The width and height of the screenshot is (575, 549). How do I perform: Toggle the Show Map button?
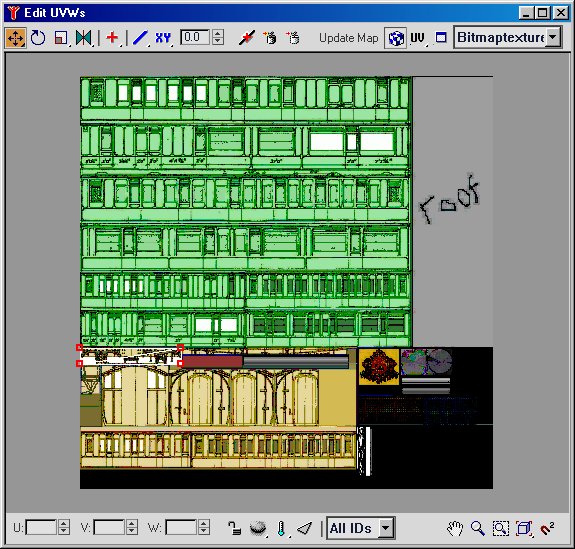click(395, 38)
